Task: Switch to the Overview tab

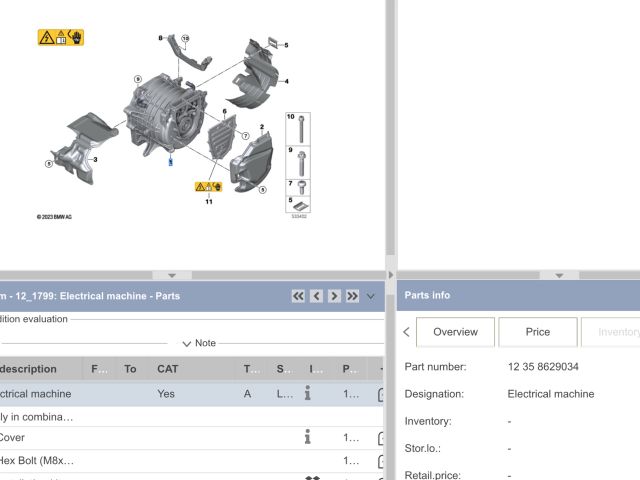Action: click(x=454, y=332)
